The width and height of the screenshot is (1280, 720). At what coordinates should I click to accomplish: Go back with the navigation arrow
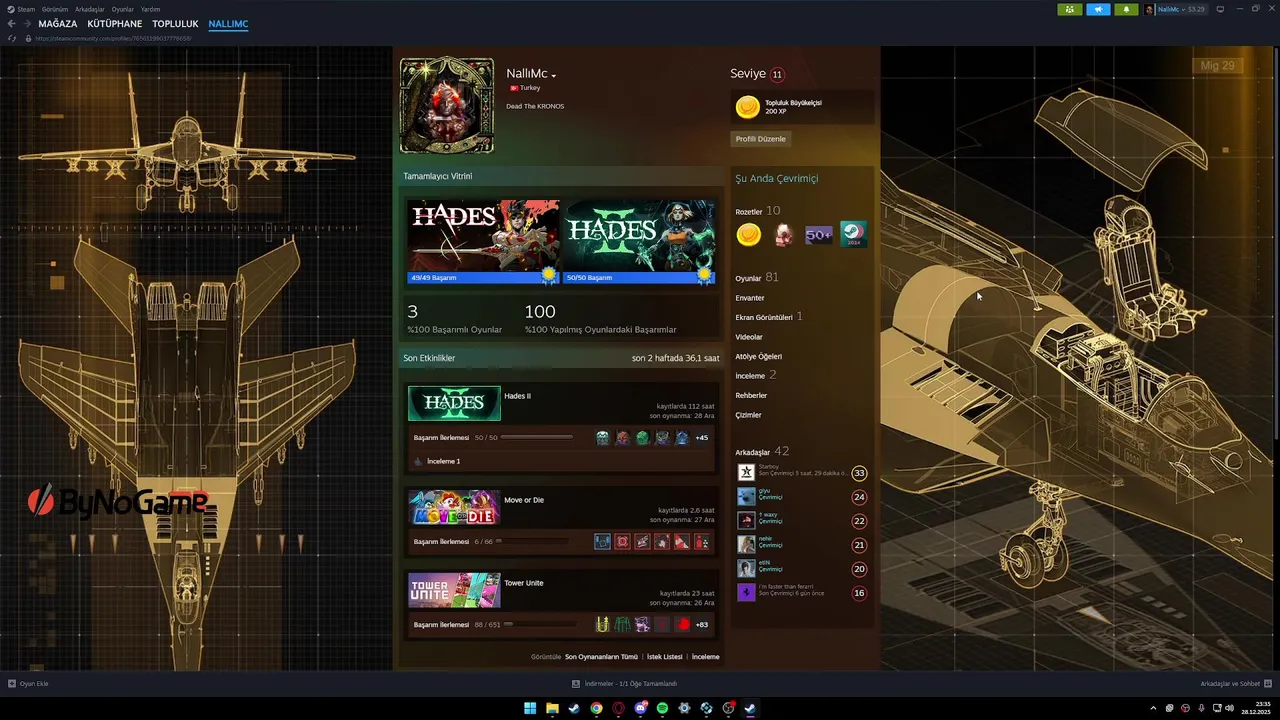12,24
